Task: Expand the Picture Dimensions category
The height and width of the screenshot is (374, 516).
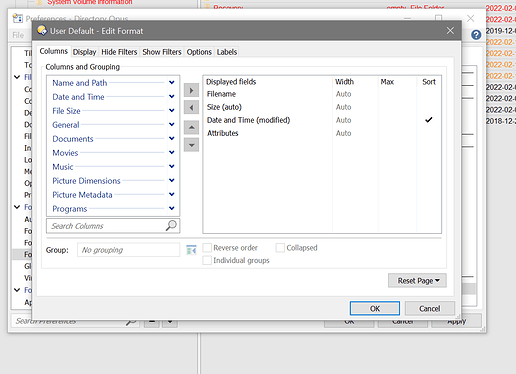Action: coord(172,180)
